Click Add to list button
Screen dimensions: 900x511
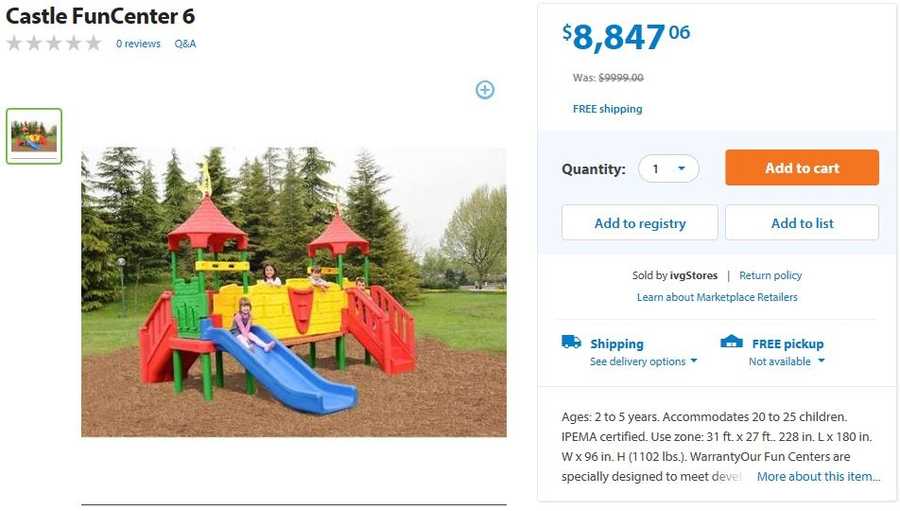[802, 223]
